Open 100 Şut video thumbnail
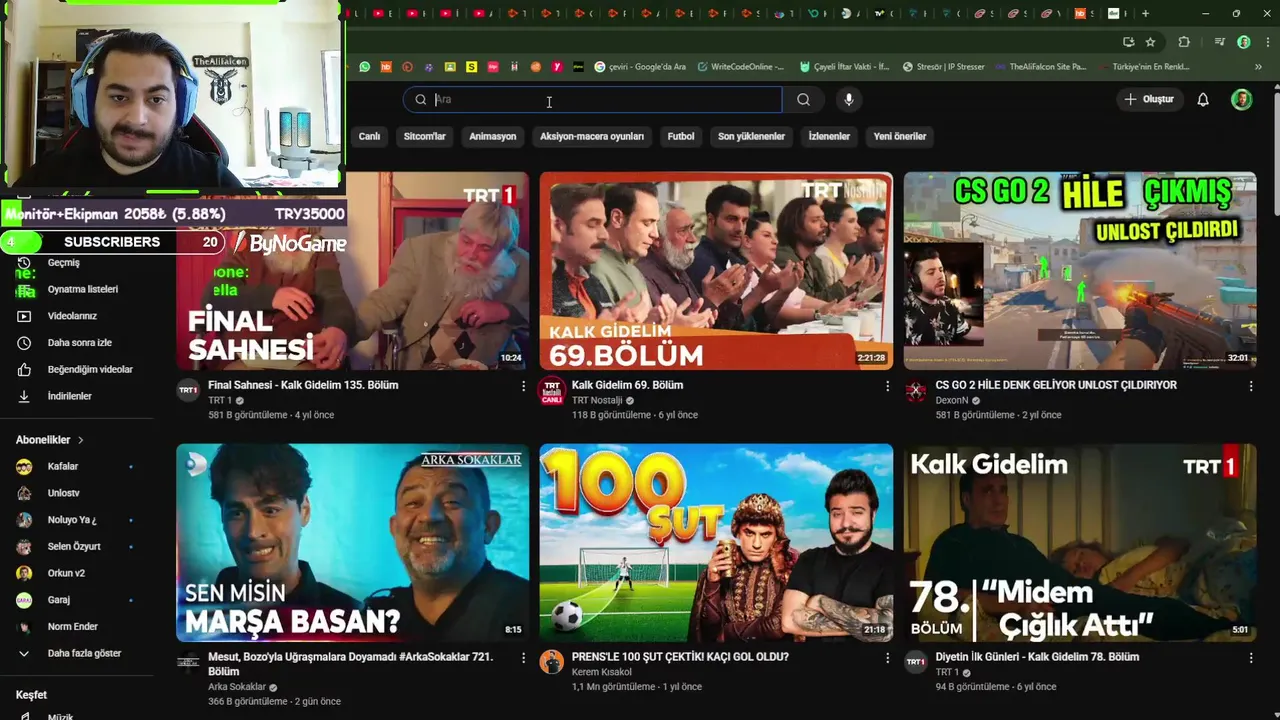The image size is (1280, 720). coord(716,542)
